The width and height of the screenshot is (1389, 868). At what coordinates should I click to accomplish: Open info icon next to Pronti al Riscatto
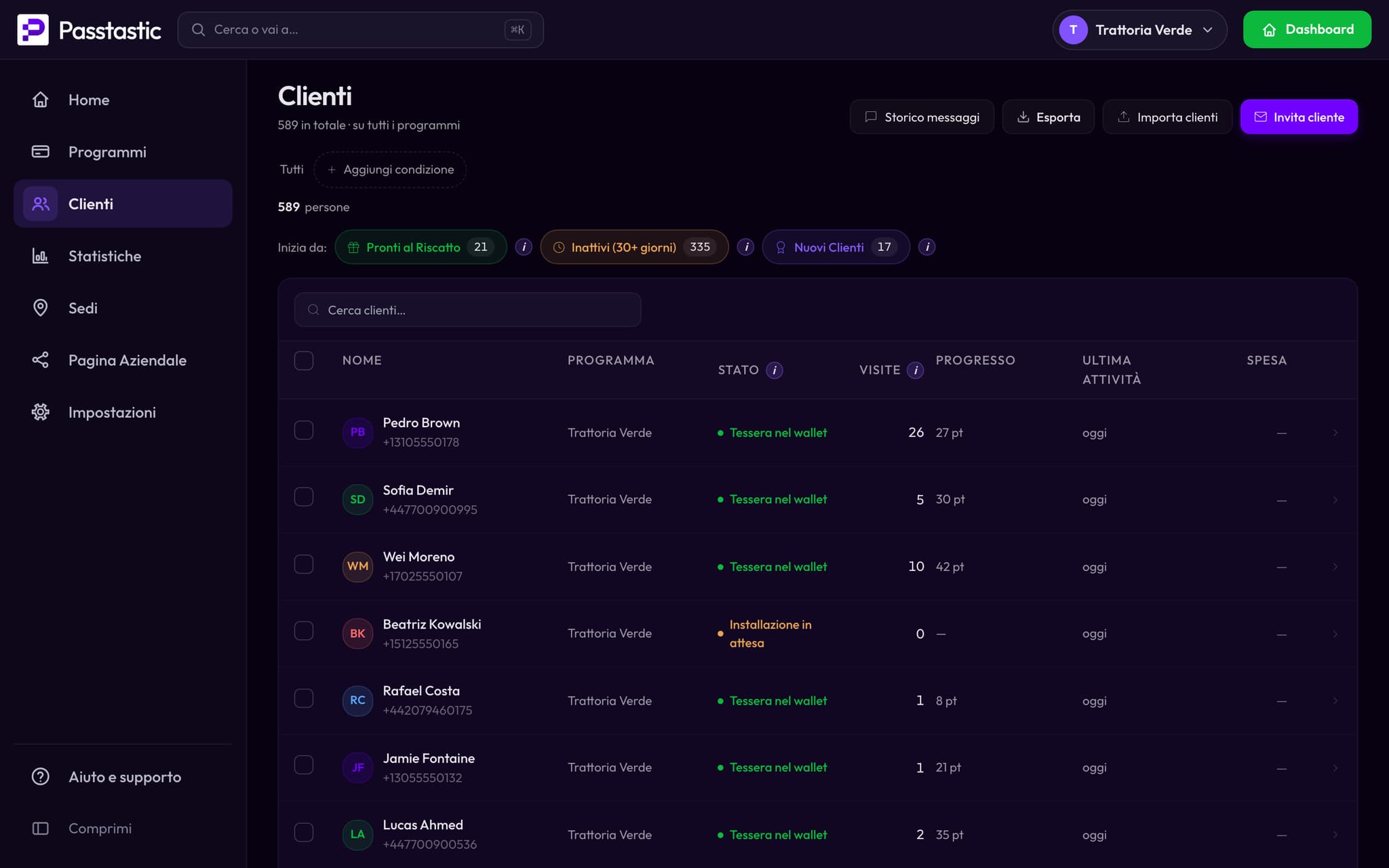click(x=524, y=248)
